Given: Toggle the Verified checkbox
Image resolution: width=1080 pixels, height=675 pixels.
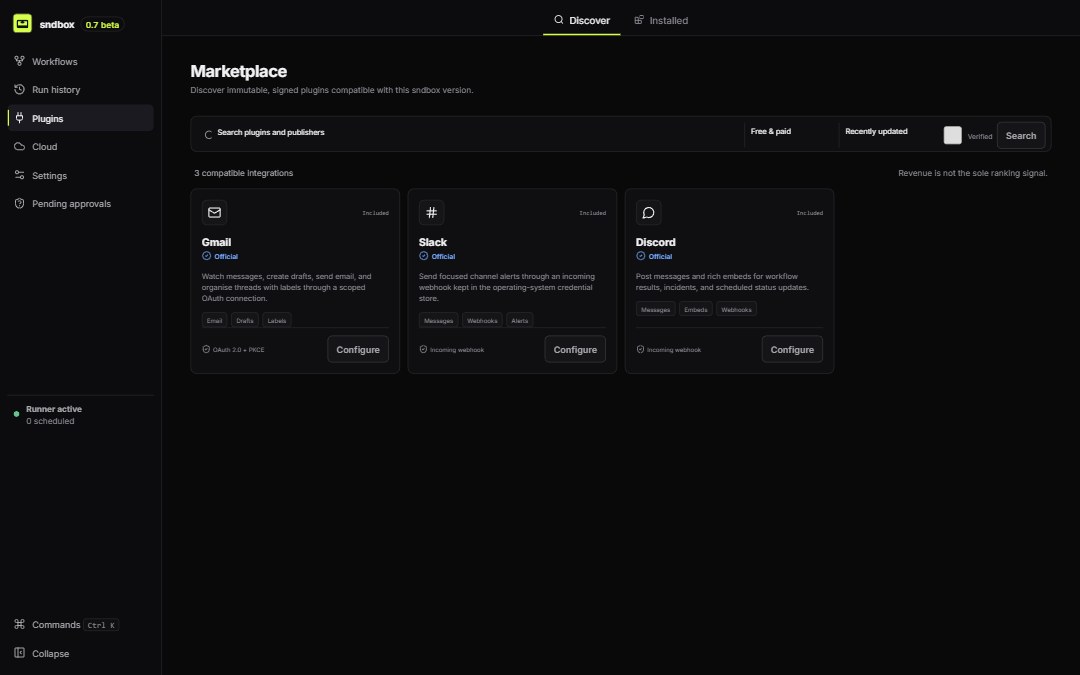Looking at the screenshot, I should pyautogui.click(x=953, y=135).
